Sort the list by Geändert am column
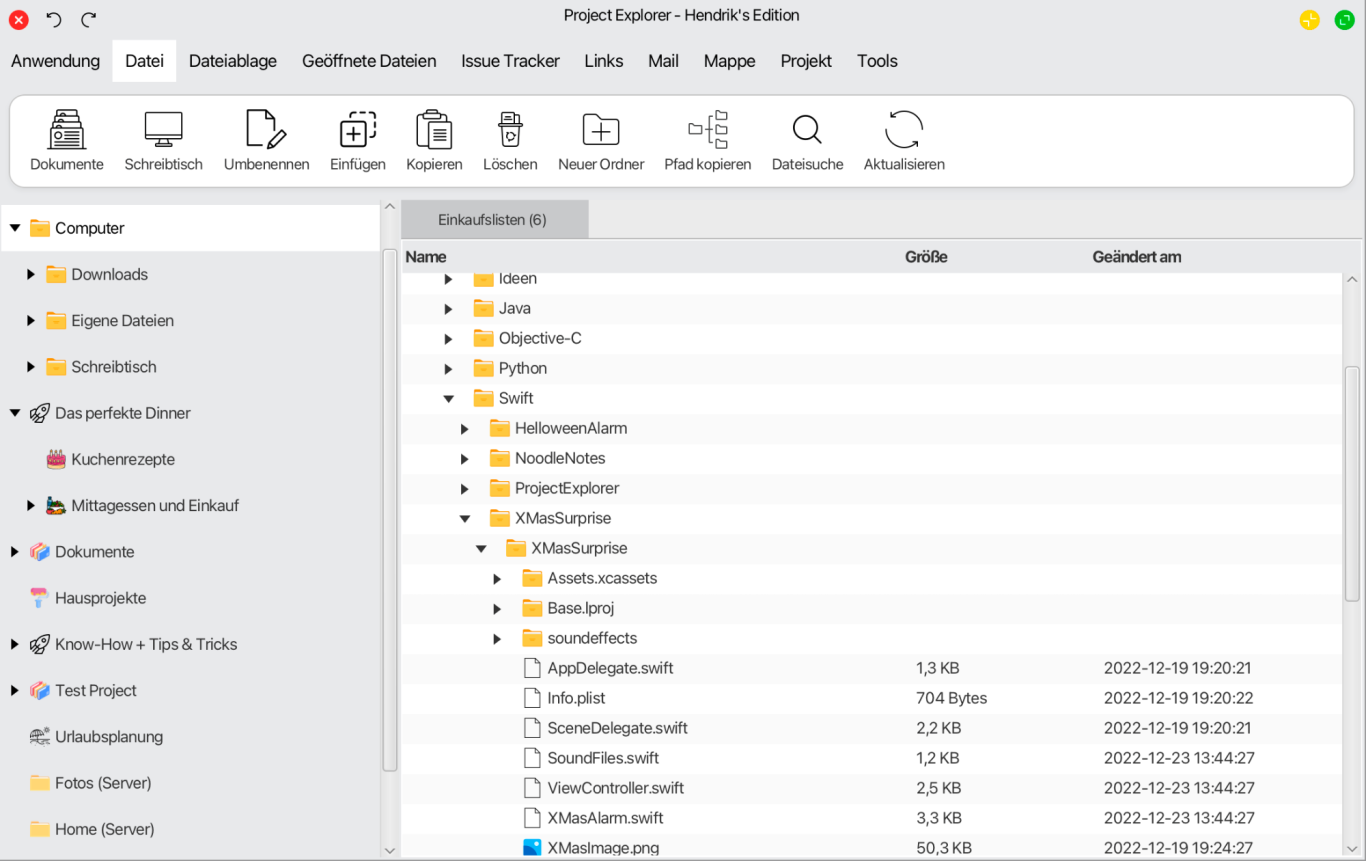Image resolution: width=1366 pixels, height=861 pixels. click(x=1137, y=257)
